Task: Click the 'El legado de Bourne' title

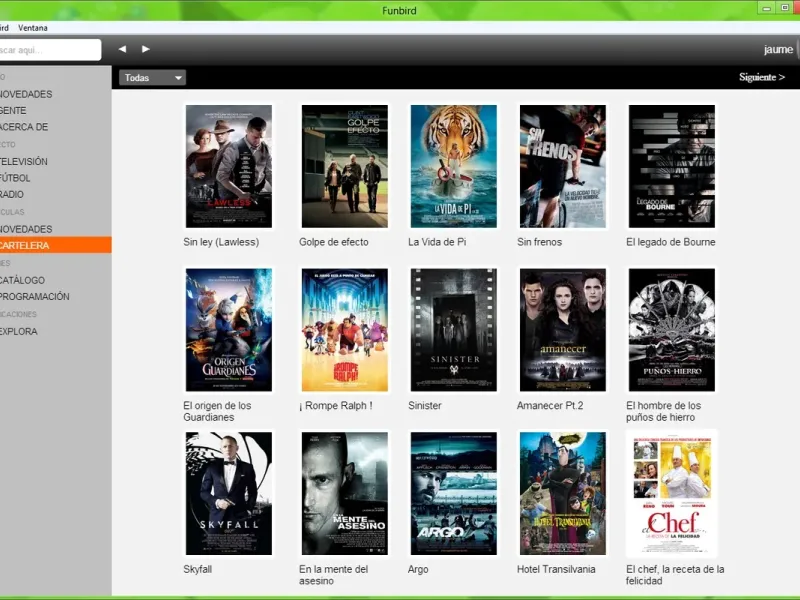Action: point(670,242)
